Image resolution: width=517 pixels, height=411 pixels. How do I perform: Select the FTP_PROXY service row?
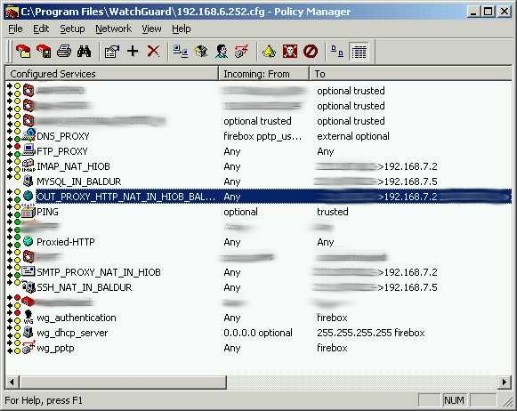[259, 151]
